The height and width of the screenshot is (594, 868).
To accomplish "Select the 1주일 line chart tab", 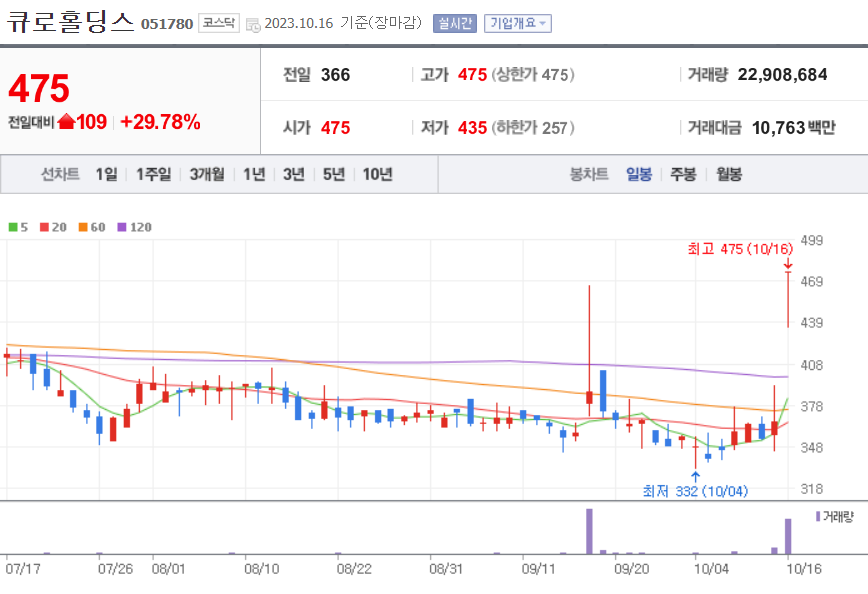I will tap(153, 174).
